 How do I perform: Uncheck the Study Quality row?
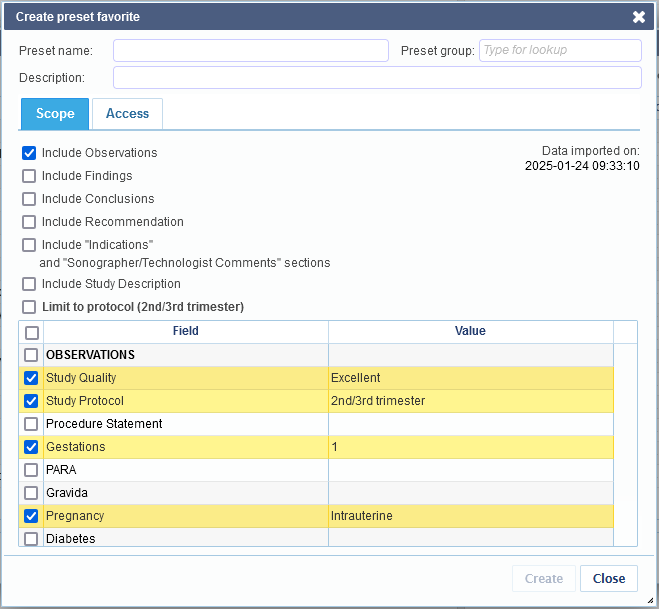(31, 378)
